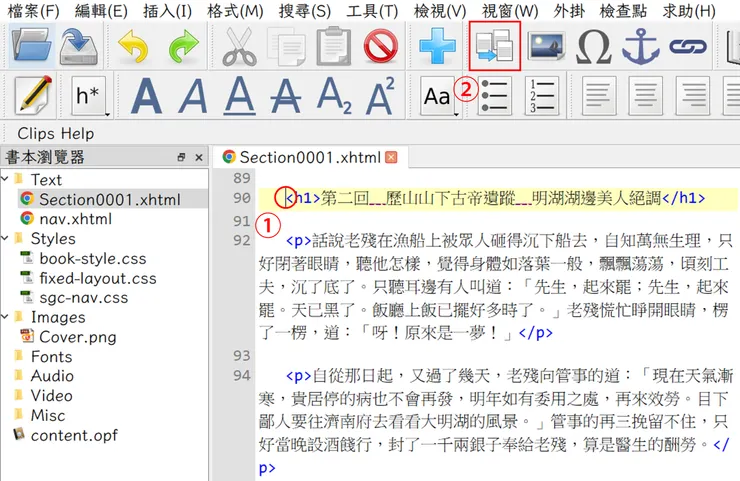Select Cover.png image file
The image size is (740, 481).
pos(77,337)
